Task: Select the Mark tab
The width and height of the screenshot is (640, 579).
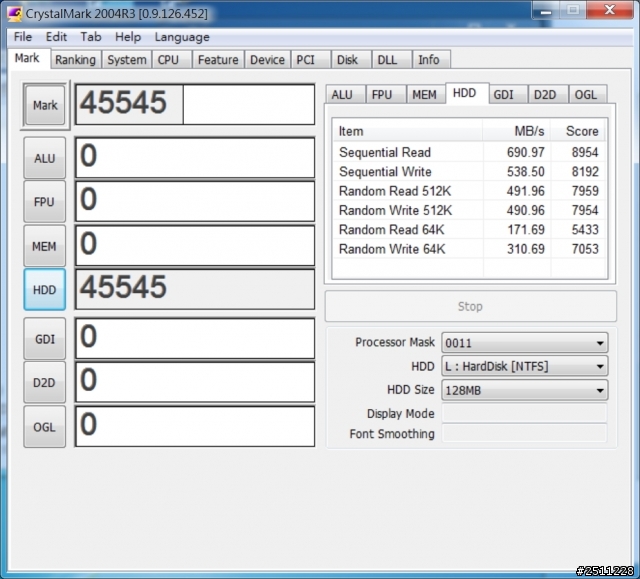Action: tap(27, 58)
